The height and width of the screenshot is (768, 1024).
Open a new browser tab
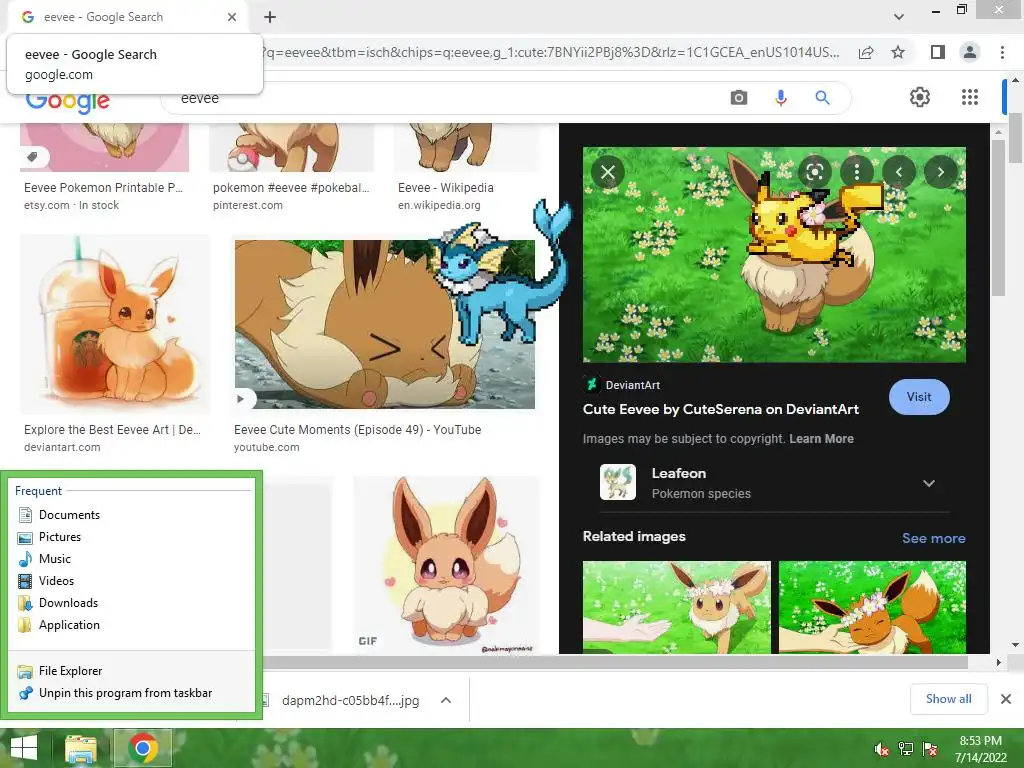tap(270, 17)
